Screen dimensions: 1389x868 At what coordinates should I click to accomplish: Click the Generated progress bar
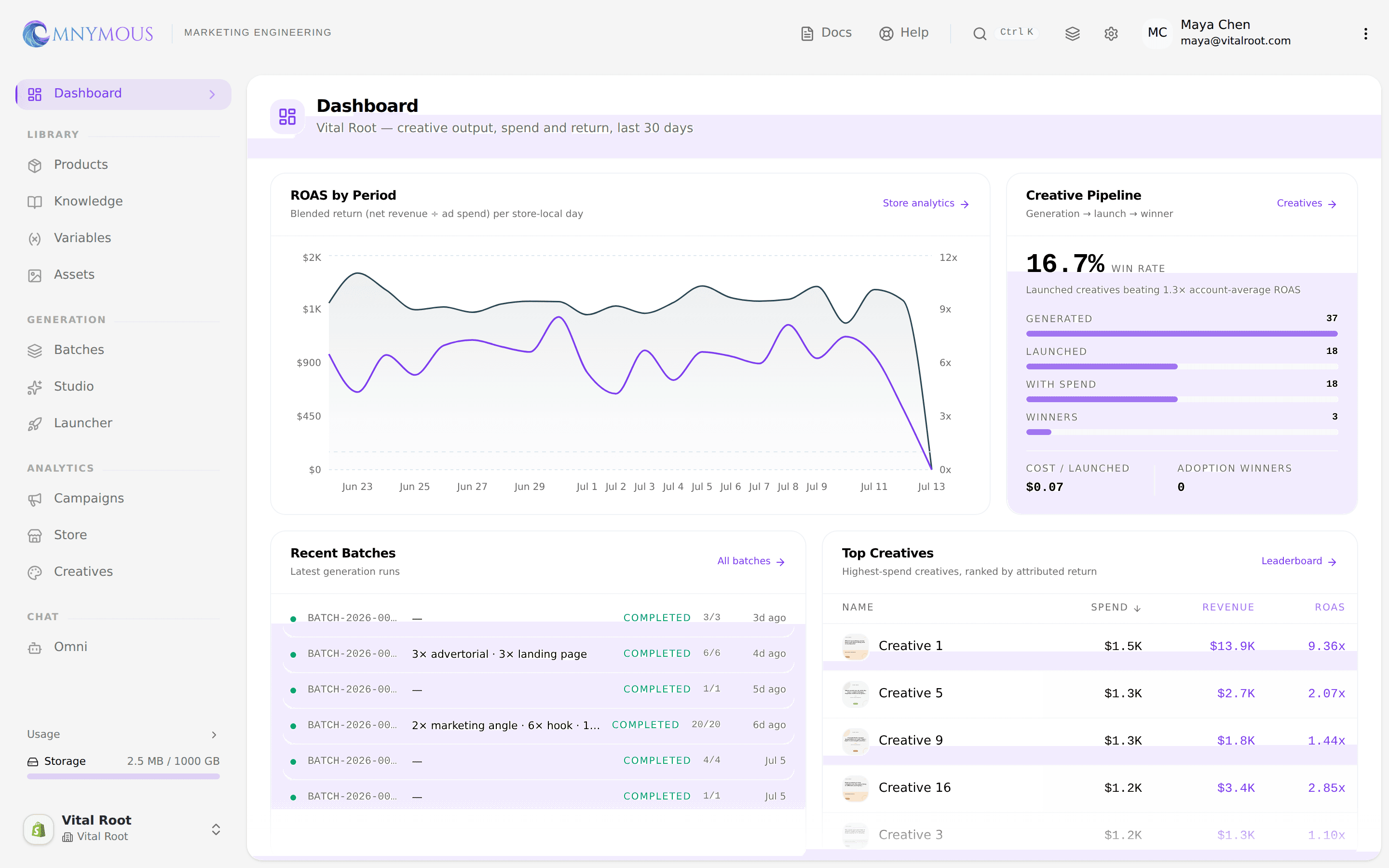tap(1181, 334)
